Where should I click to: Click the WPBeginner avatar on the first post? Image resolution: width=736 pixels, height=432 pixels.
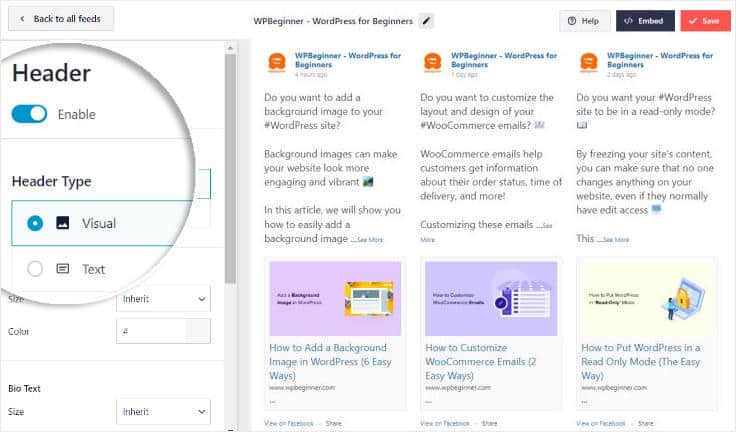(277, 63)
